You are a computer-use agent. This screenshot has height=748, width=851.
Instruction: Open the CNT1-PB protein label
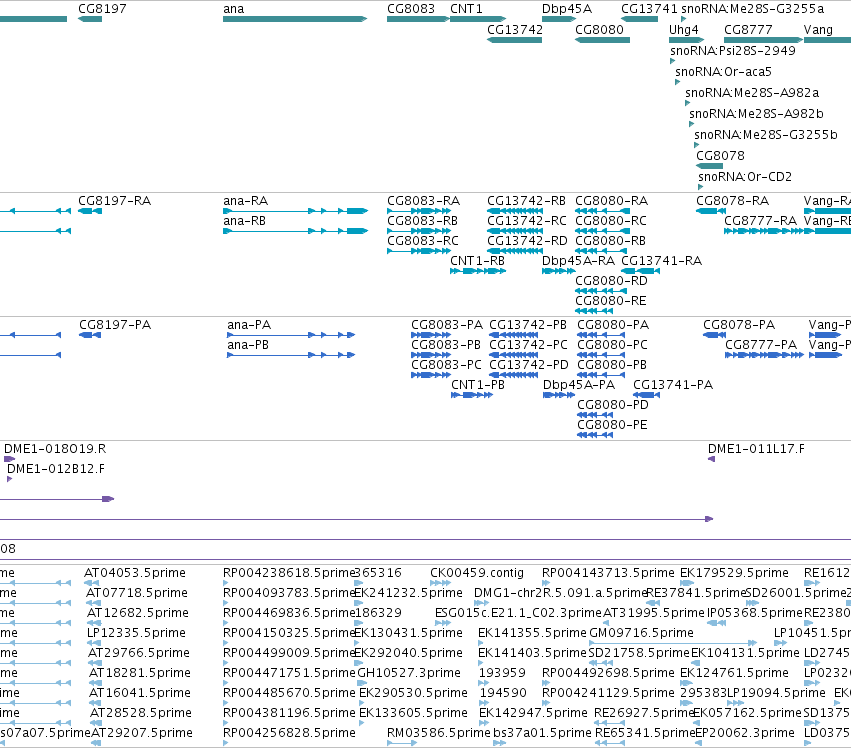[x=478, y=384]
